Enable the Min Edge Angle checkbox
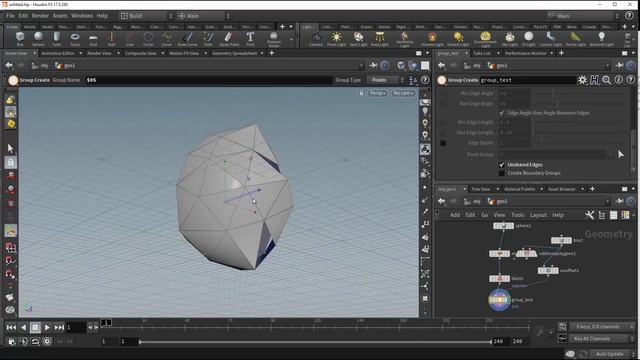This screenshot has width=640, height=360. tap(443, 93)
